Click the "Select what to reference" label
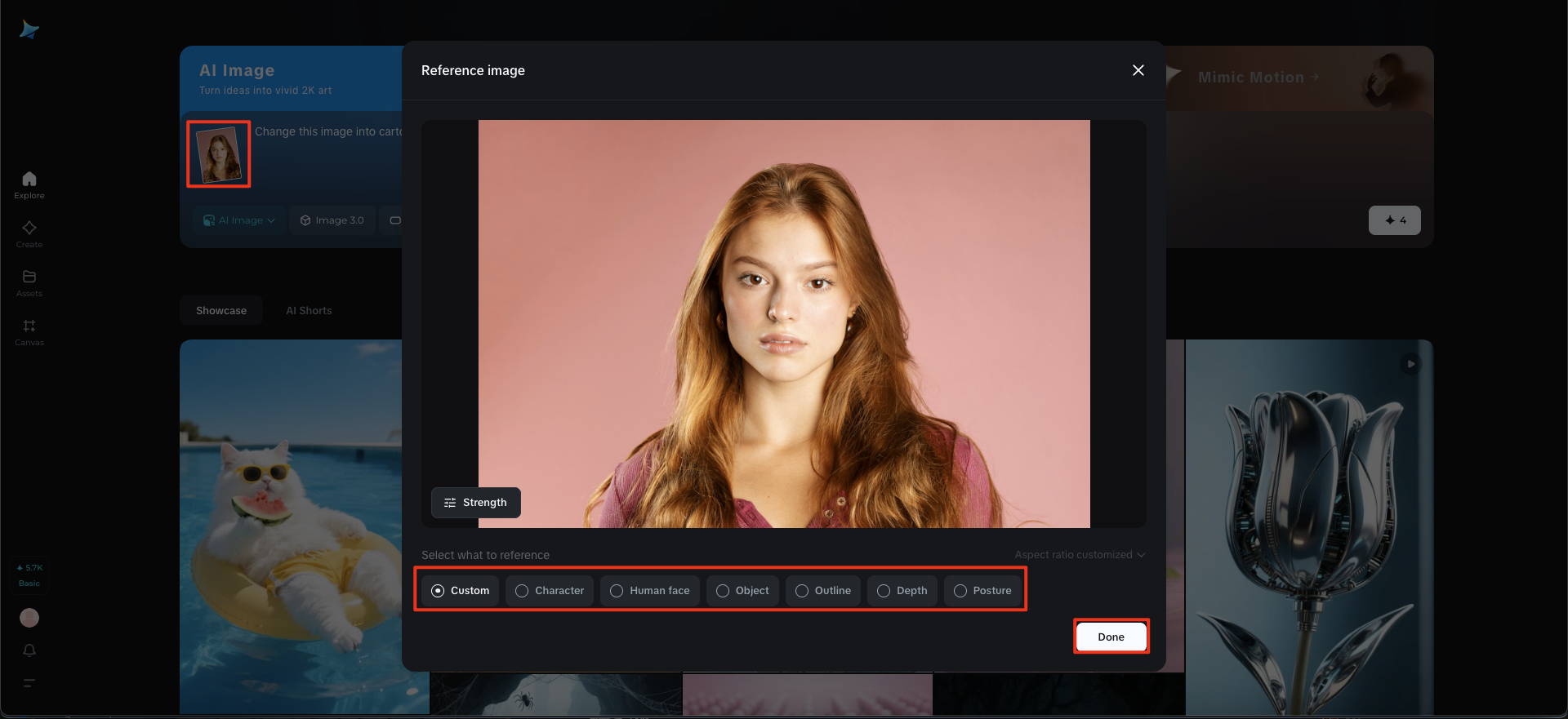Image resolution: width=1568 pixels, height=719 pixels. point(485,555)
